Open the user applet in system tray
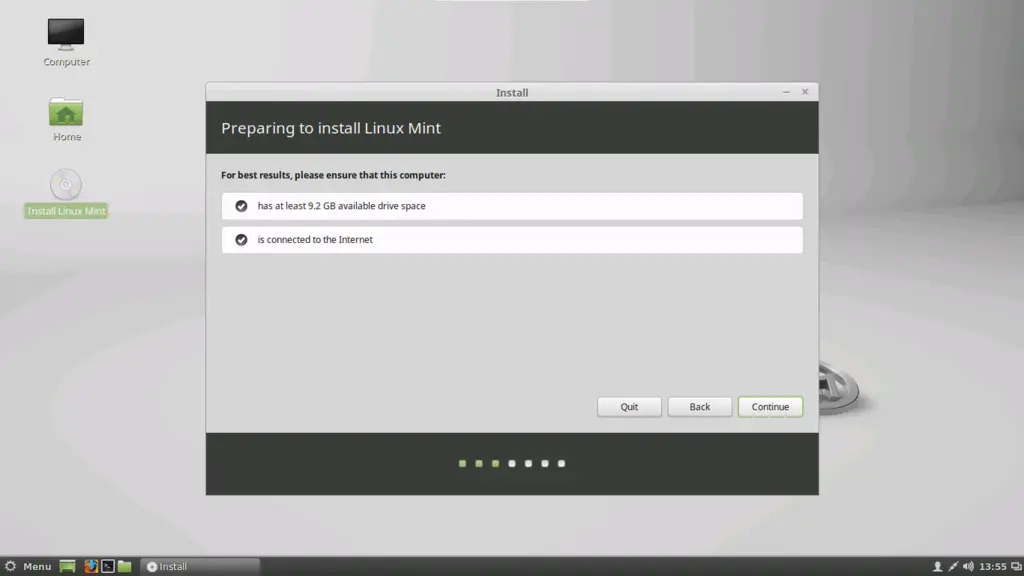 point(937,566)
